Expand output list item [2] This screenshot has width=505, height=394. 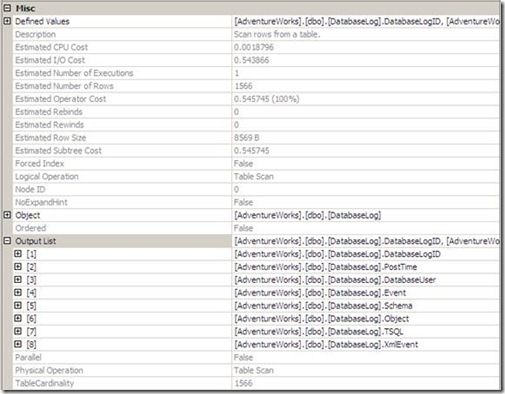(18, 267)
